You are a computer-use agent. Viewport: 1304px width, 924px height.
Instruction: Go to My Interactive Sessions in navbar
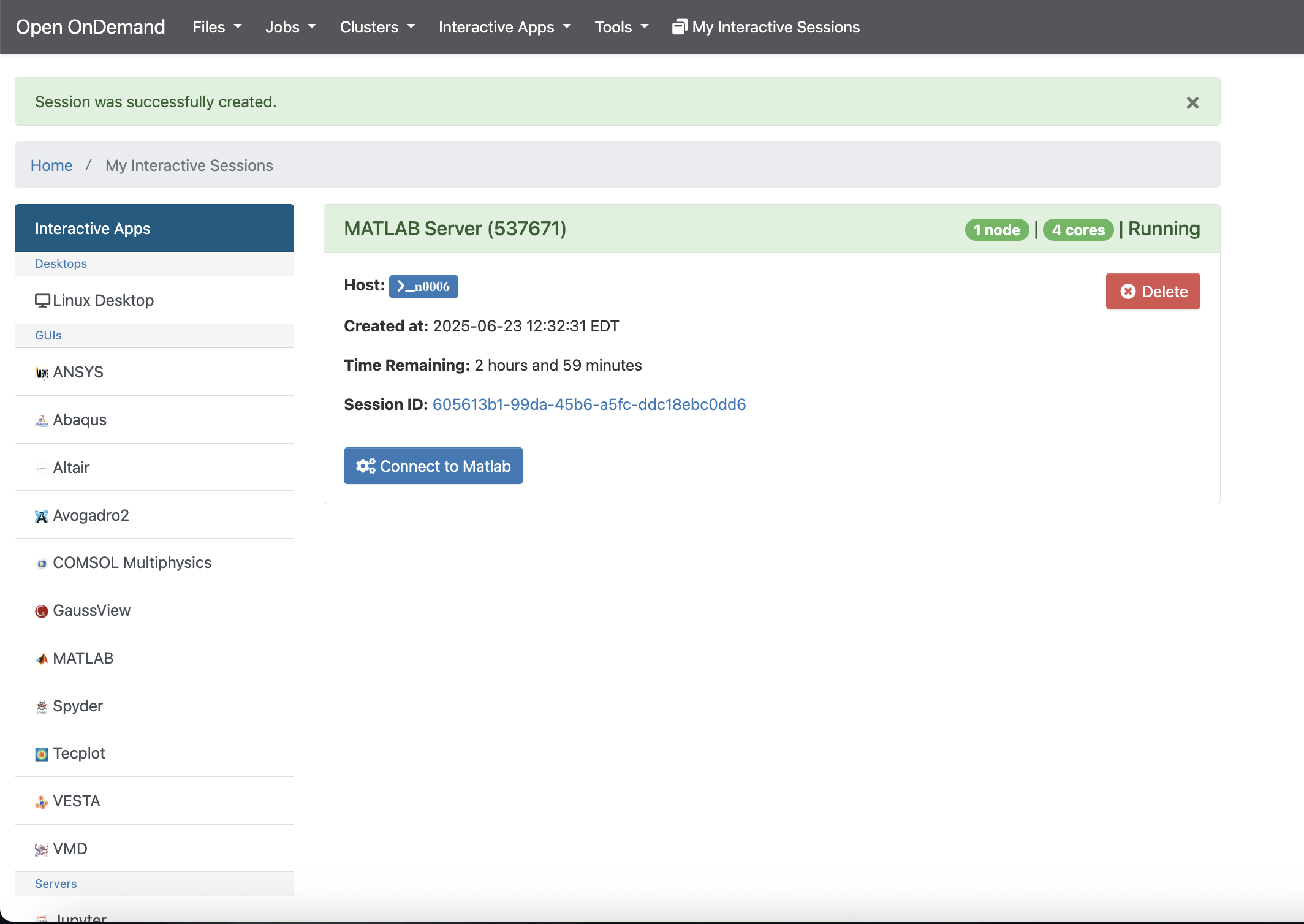766,27
